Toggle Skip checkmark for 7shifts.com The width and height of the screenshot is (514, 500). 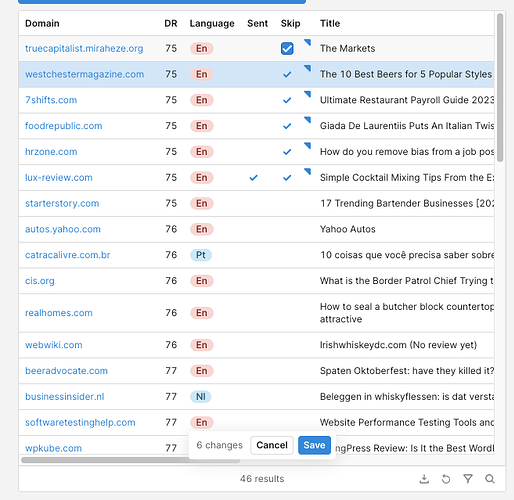287,100
